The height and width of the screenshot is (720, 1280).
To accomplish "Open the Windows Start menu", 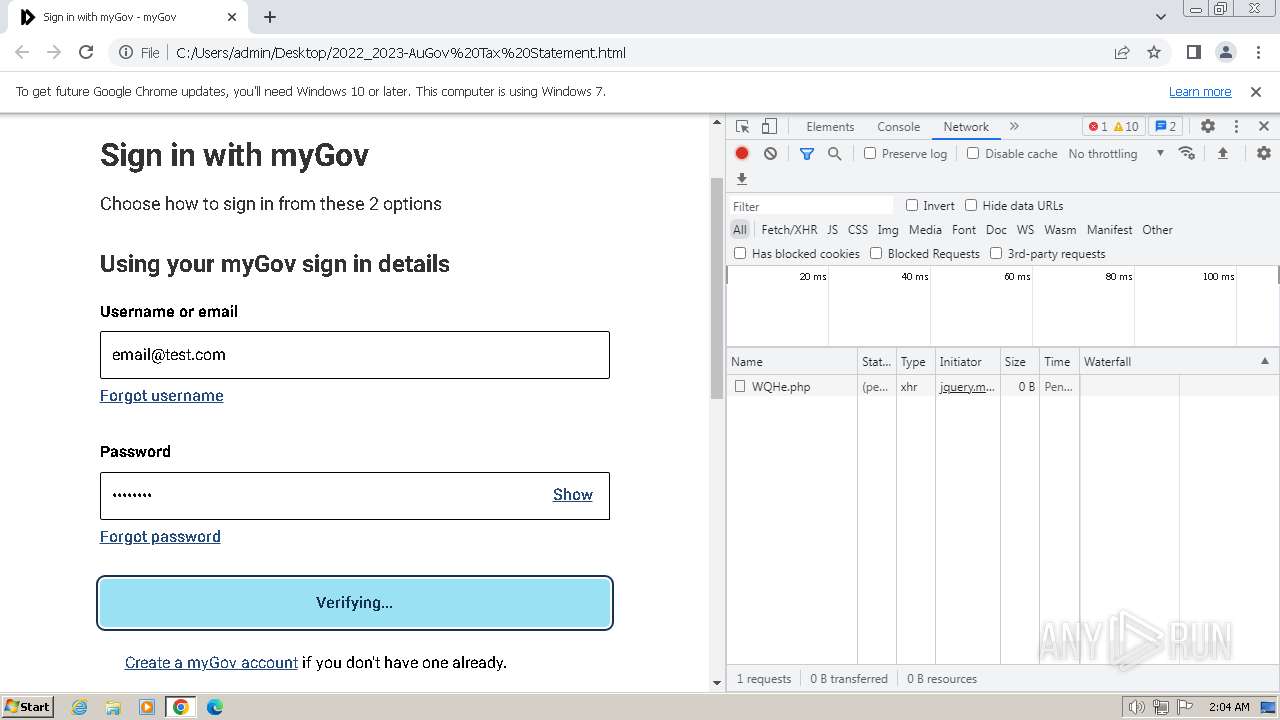I will tap(27, 707).
